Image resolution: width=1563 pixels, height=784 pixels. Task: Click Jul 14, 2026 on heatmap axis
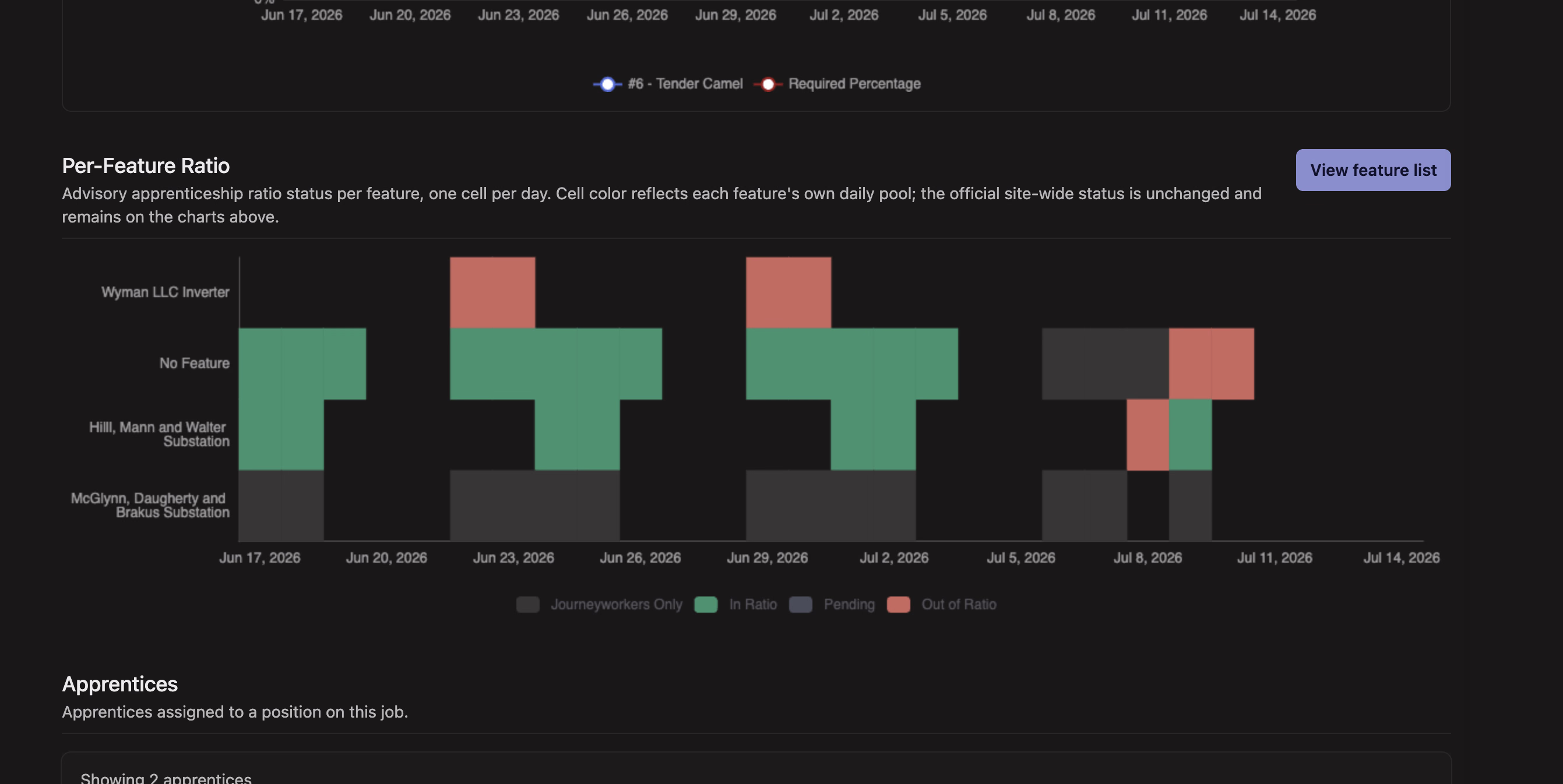coord(1401,558)
